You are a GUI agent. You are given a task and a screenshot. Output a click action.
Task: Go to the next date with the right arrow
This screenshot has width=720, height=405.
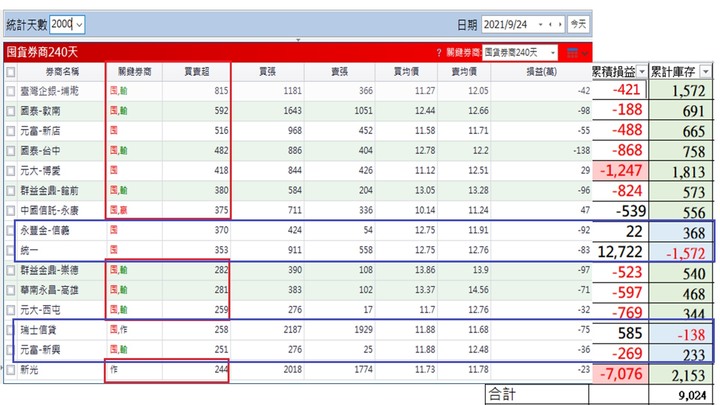click(x=560, y=24)
